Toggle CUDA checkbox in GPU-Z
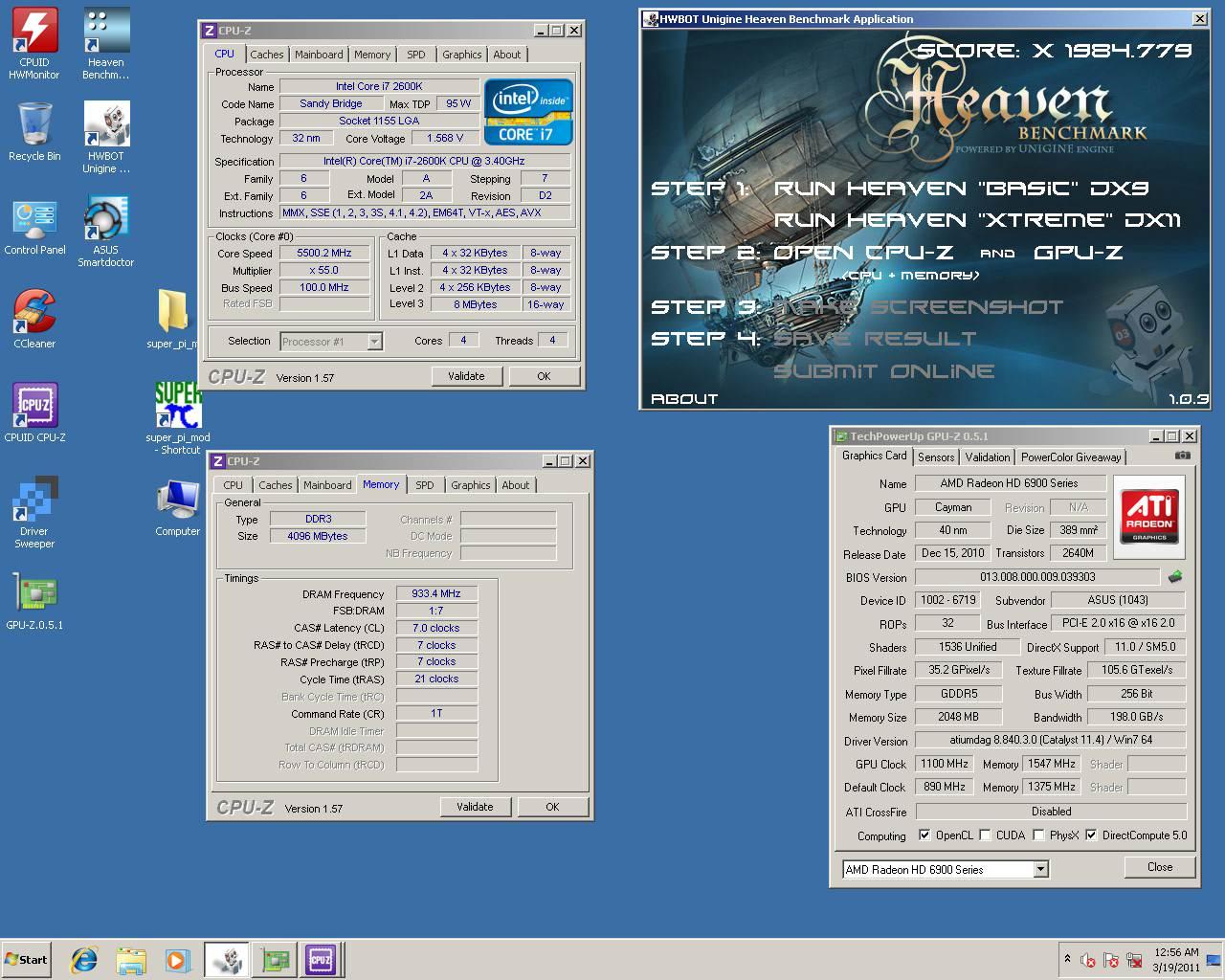 coord(984,835)
